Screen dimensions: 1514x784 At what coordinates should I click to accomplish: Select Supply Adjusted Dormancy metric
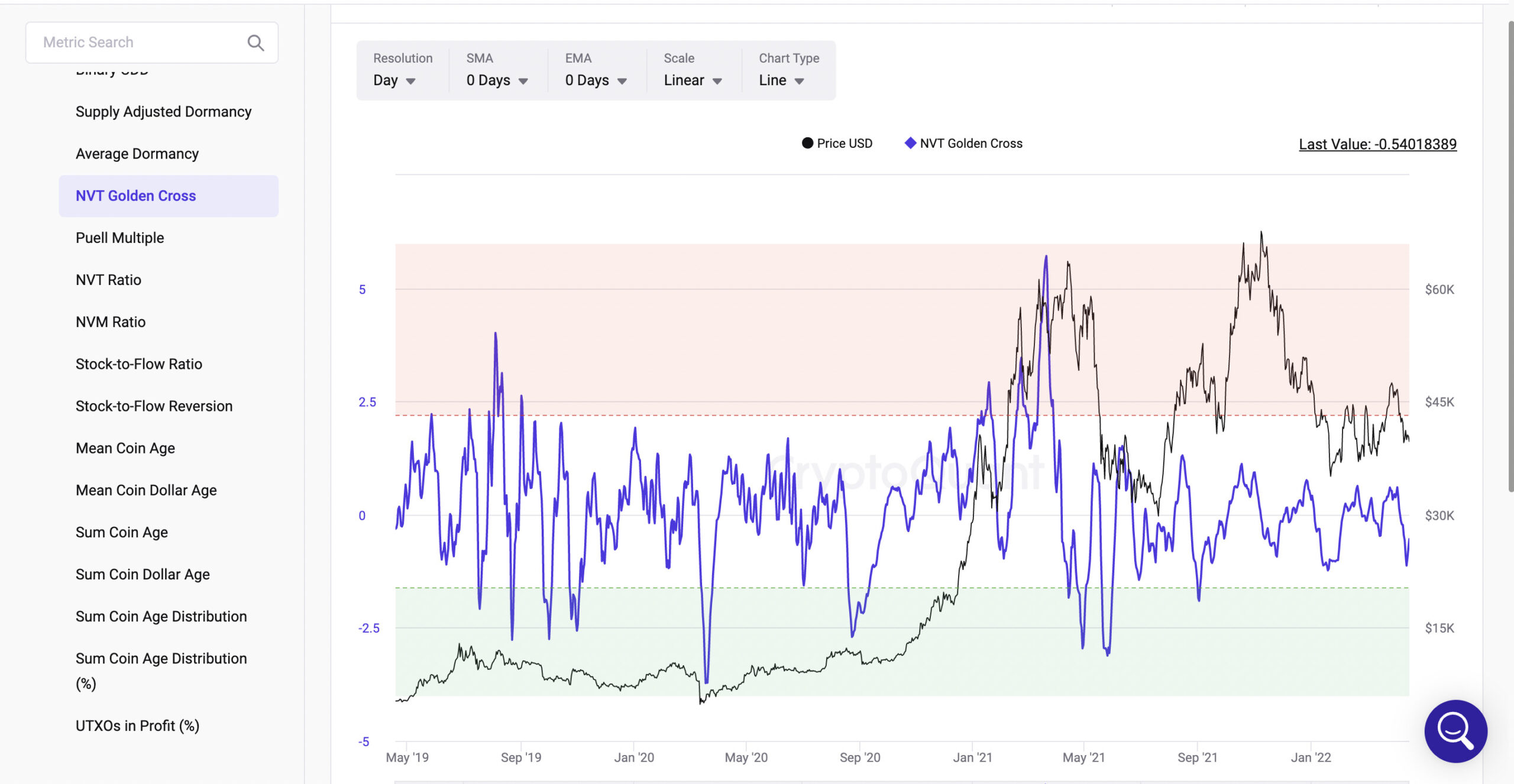(x=164, y=112)
